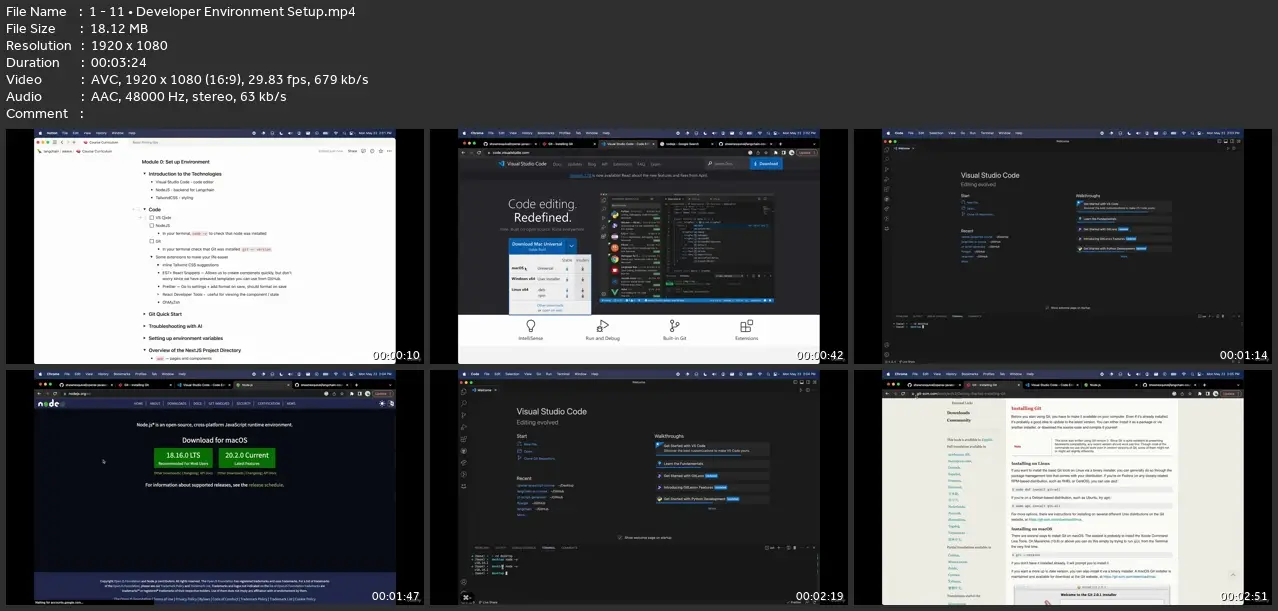Image resolution: width=1278 pixels, height=611 pixels.
Task: Click blue Download button in VS Code site header
Action: tap(767, 163)
